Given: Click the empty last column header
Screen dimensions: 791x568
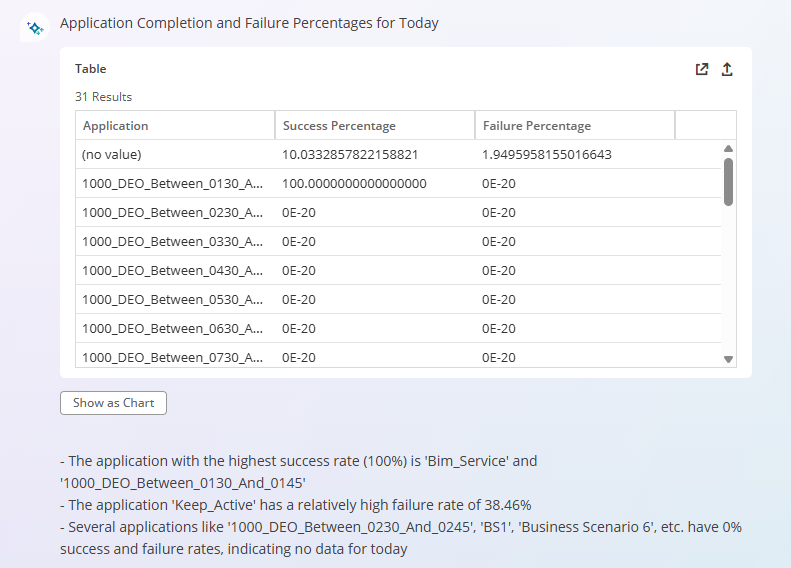Looking at the screenshot, I should 706,126.
